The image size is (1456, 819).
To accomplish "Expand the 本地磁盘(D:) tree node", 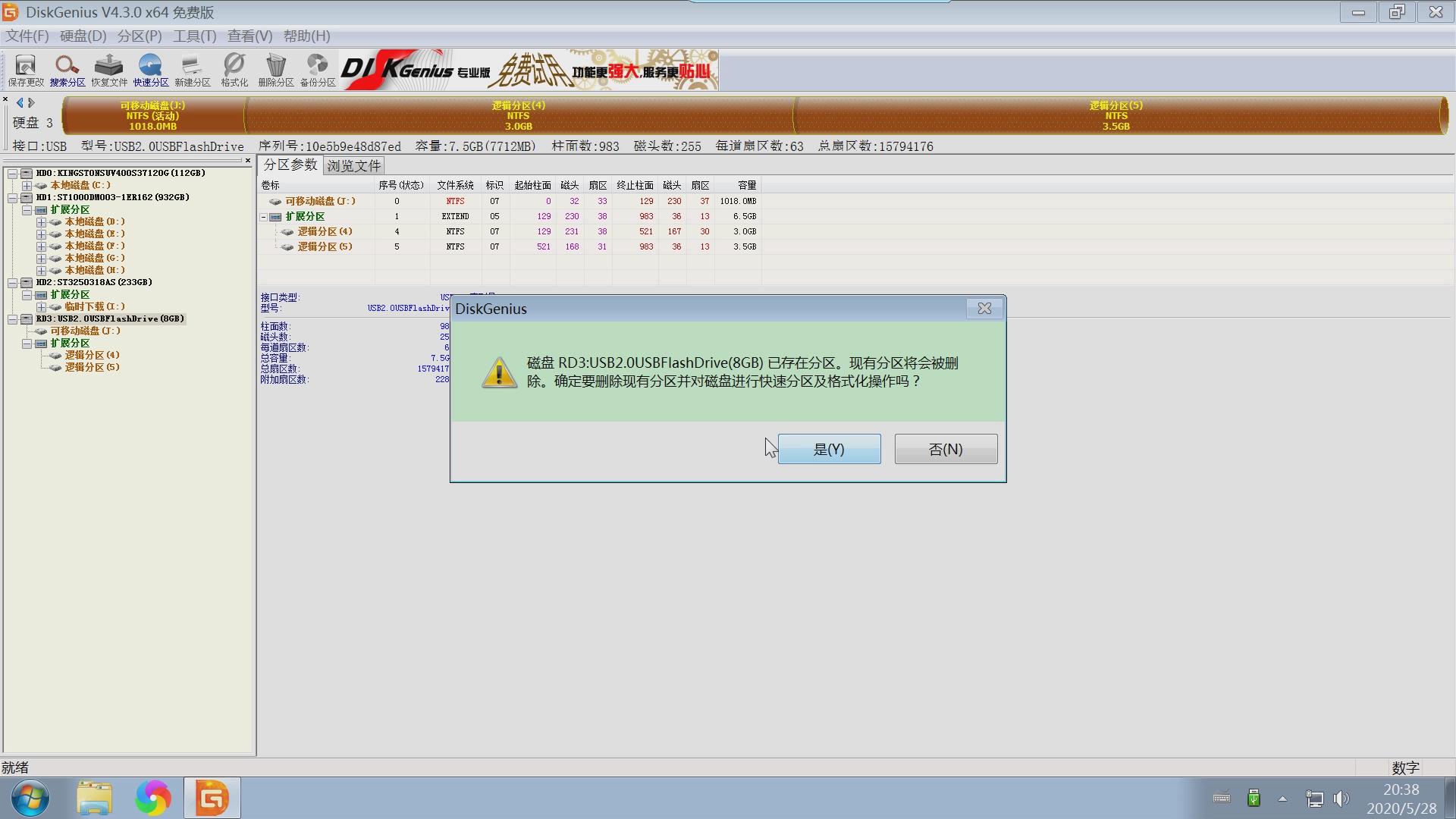I will (x=42, y=221).
